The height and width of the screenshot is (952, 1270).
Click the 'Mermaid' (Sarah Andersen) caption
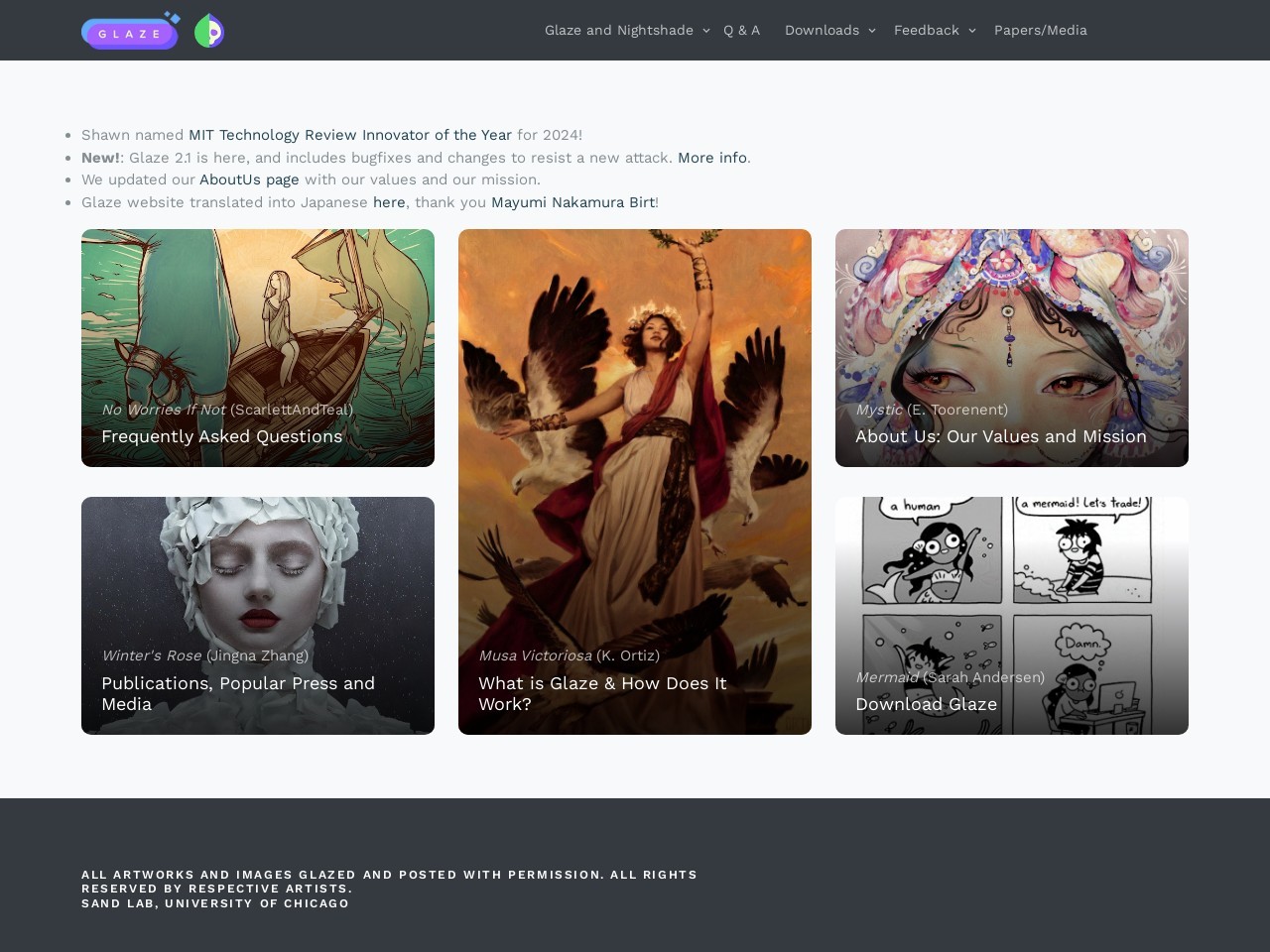pyautogui.click(x=950, y=677)
